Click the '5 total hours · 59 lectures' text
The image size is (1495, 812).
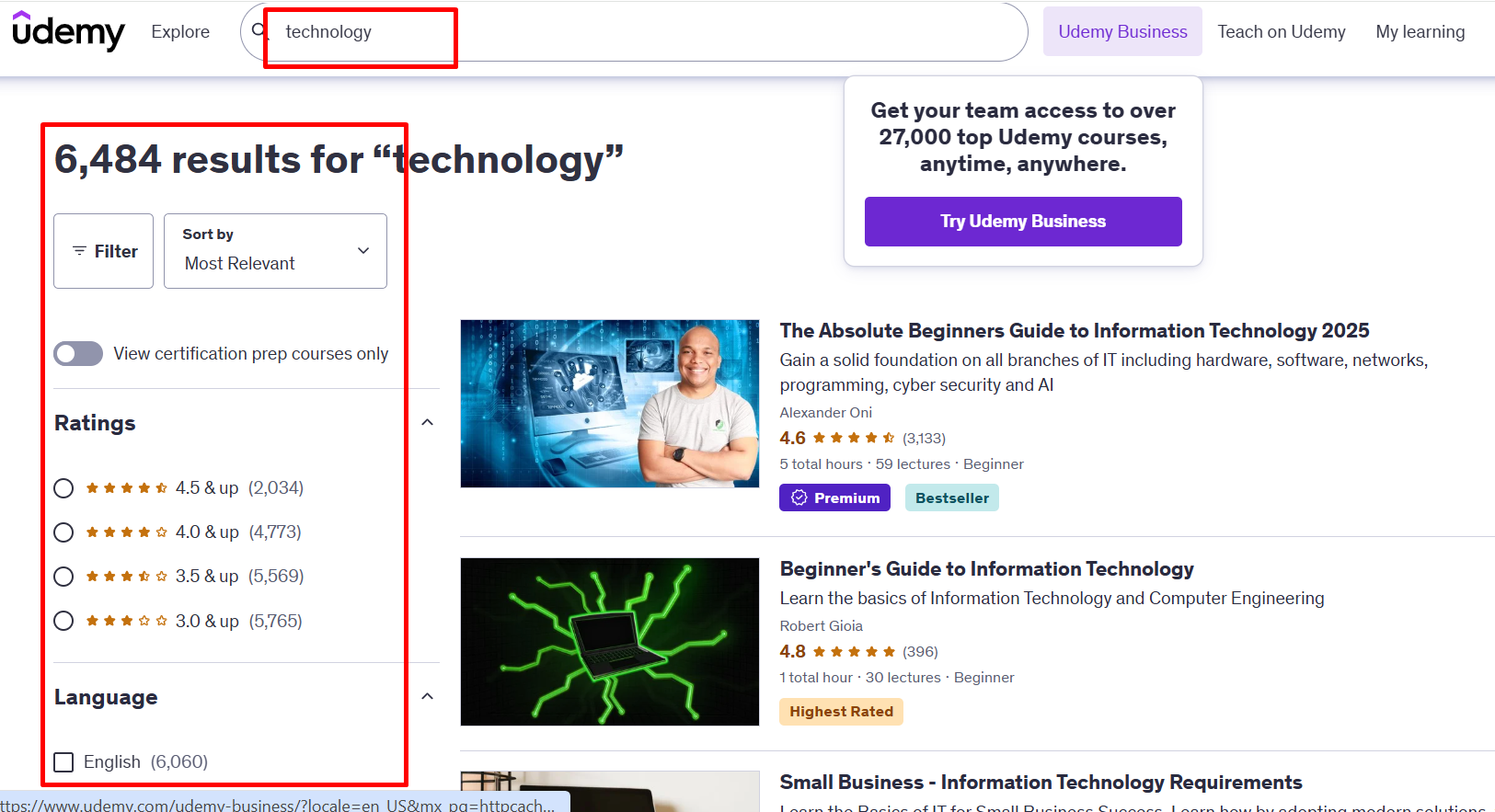tap(865, 464)
